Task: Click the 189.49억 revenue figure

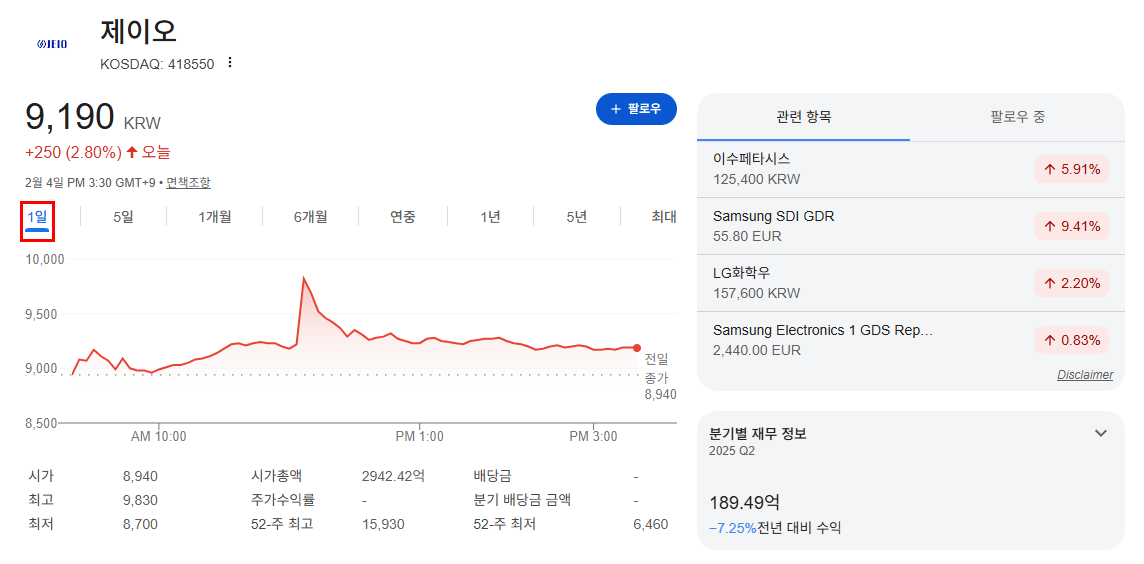Action: (x=744, y=503)
